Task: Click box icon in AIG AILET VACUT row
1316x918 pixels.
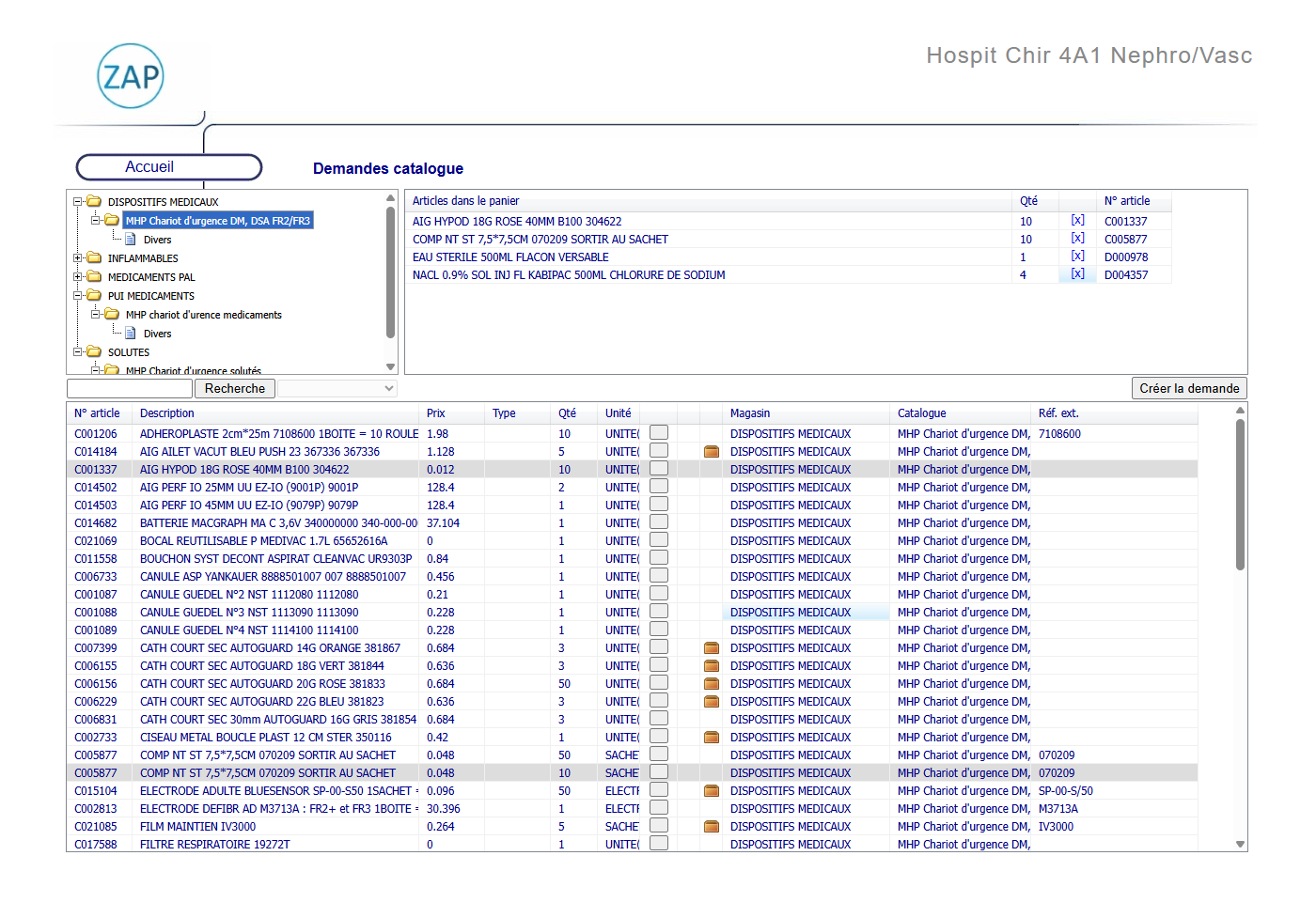Action: click(x=712, y=452)
